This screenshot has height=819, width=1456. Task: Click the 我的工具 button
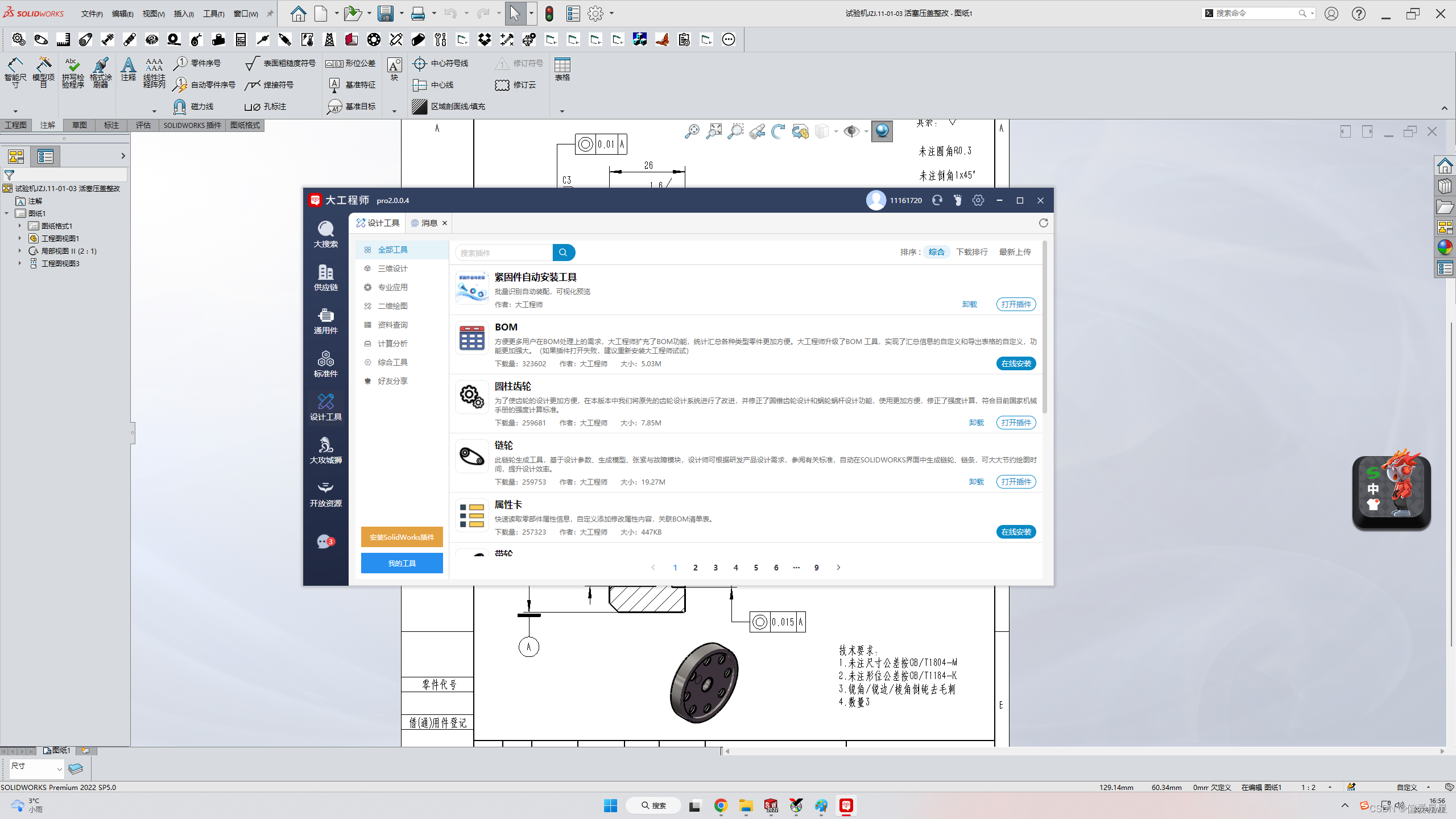point(402,563)
